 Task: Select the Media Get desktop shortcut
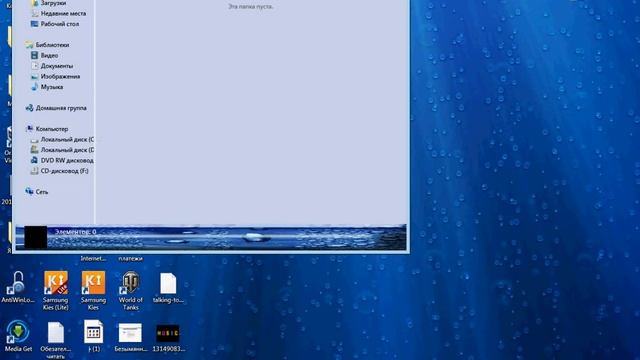18,336
